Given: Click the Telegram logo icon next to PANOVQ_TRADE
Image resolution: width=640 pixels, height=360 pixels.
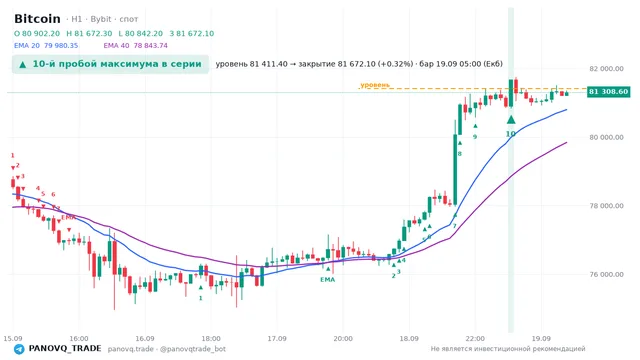Looking at the screenshot, I should coord(19,349).
